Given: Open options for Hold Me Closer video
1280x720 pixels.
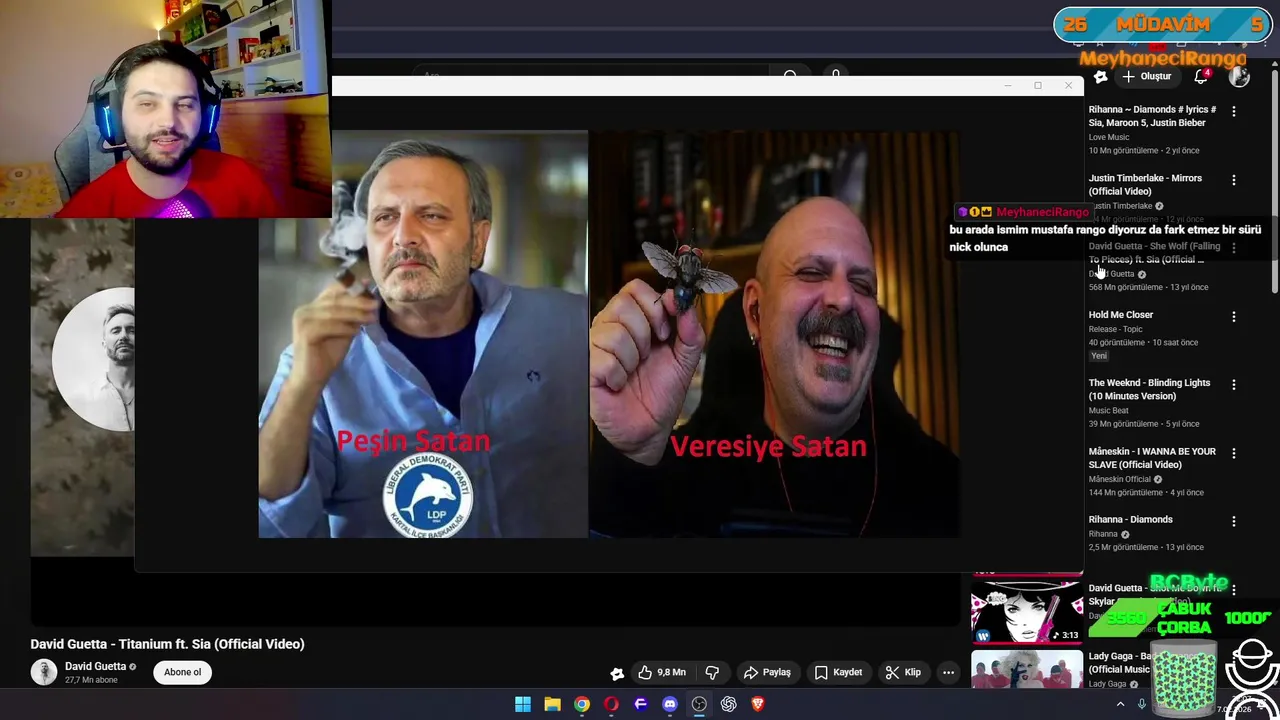Looking at the screenshot, I should 1234,316.
